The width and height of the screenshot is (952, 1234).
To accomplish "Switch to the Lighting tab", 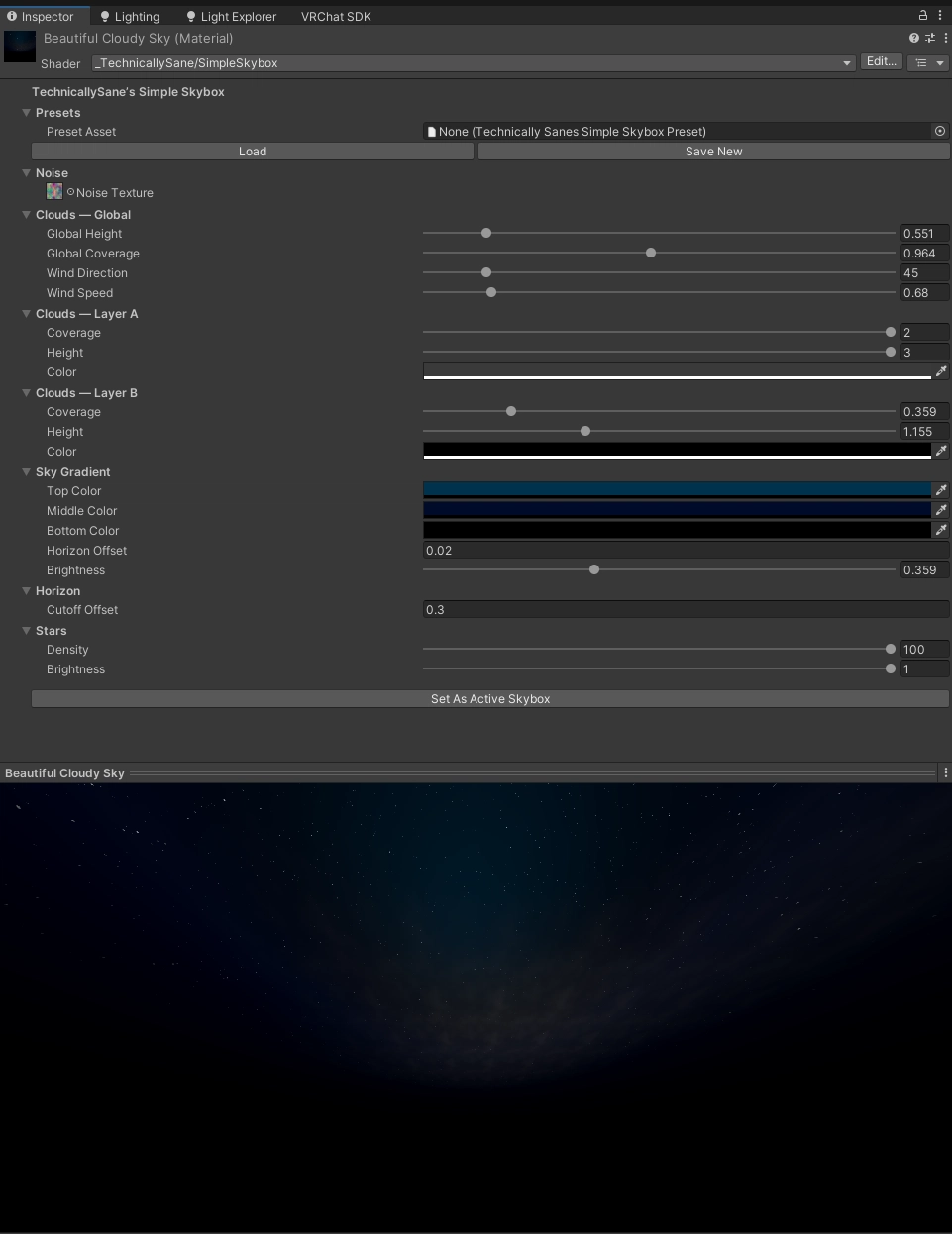I will point(131,16).
